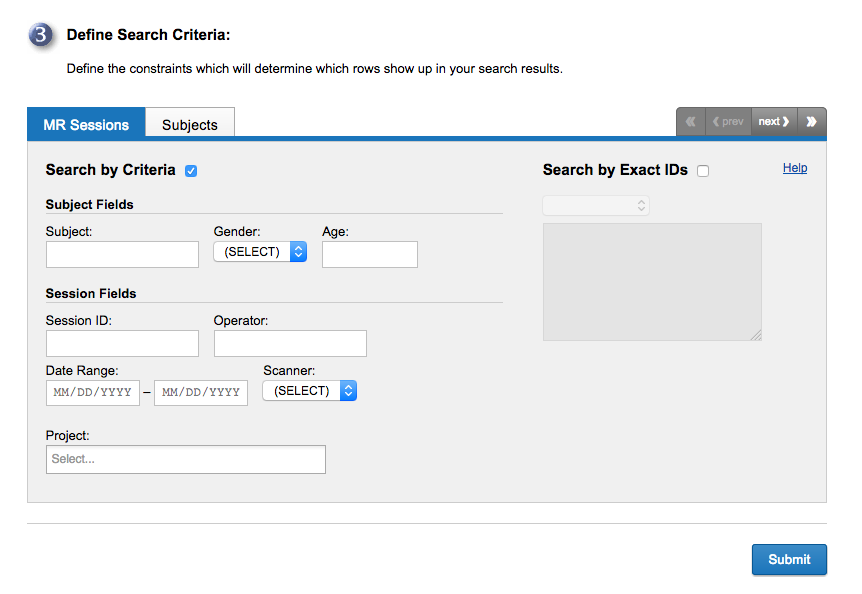862x594 pixels.
Task: Go to previous step with prev
Action: tap(728, 122)
